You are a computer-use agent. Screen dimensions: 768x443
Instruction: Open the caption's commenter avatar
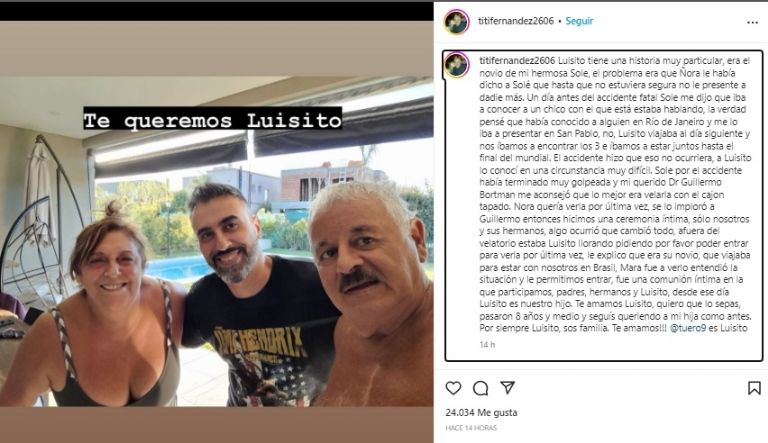pyautogui.click(x=457, y=65)
